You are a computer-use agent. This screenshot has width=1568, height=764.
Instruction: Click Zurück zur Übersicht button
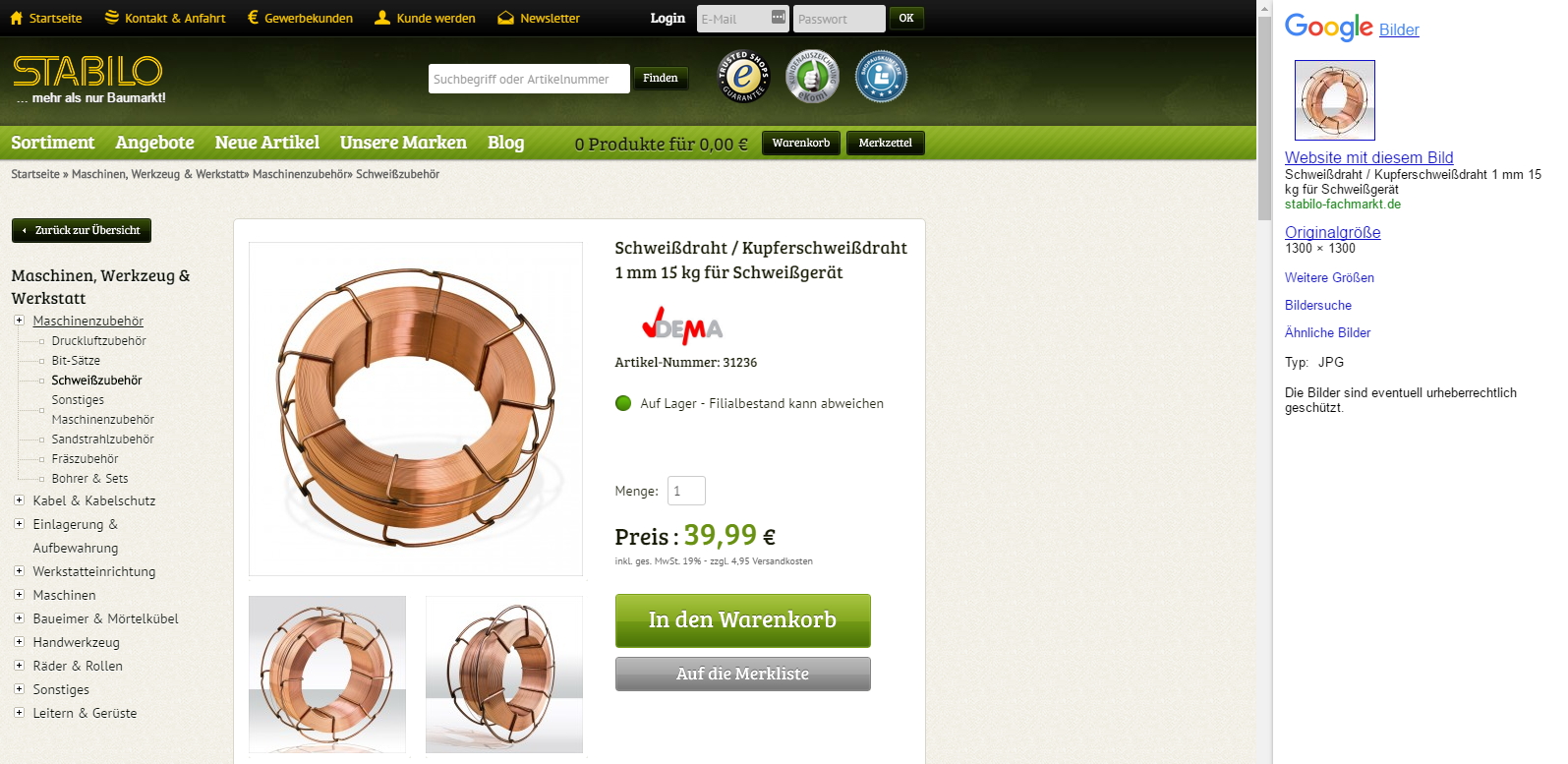[x=82, y=230]
